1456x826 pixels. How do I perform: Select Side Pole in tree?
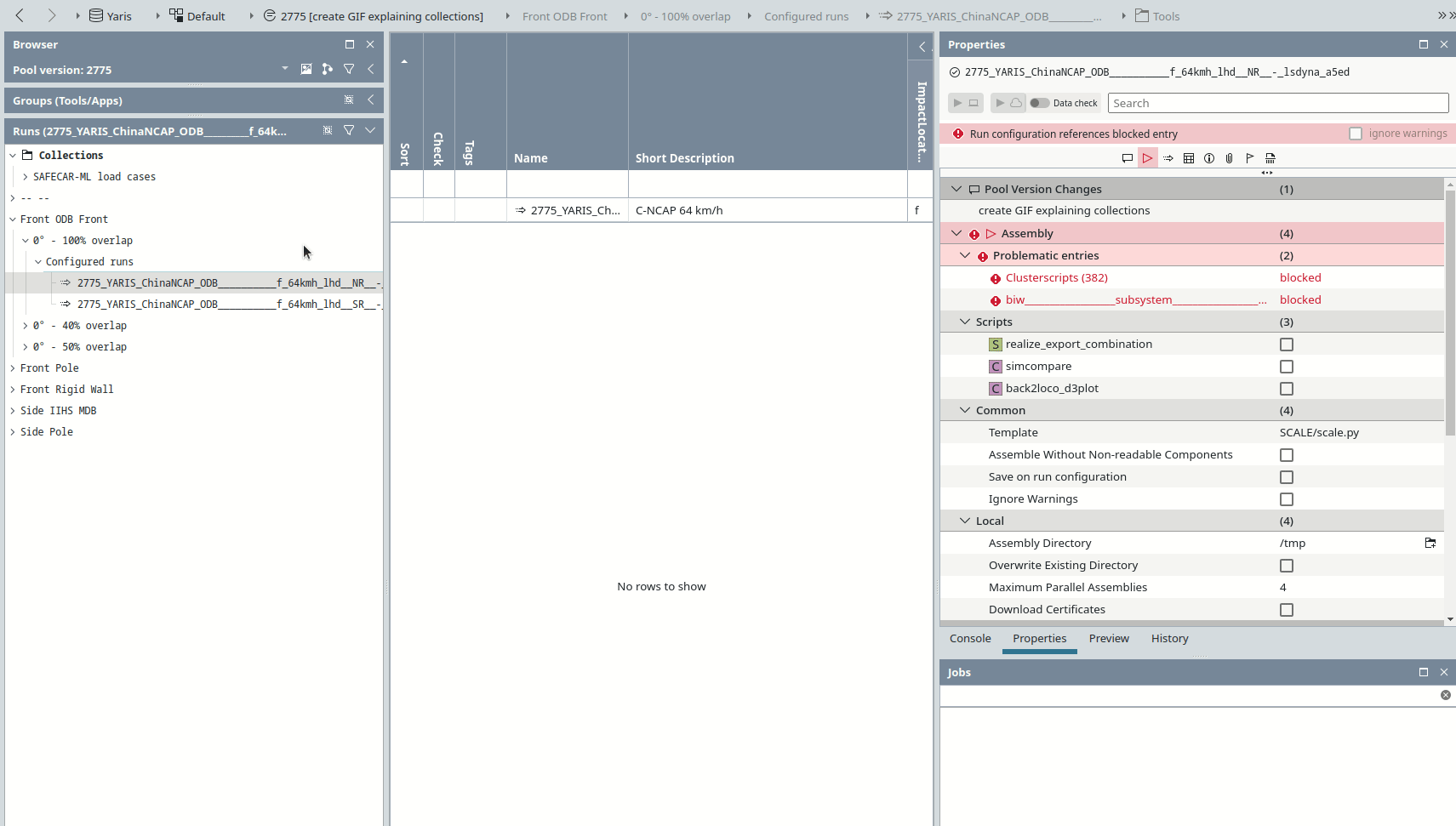pos(47,432)
